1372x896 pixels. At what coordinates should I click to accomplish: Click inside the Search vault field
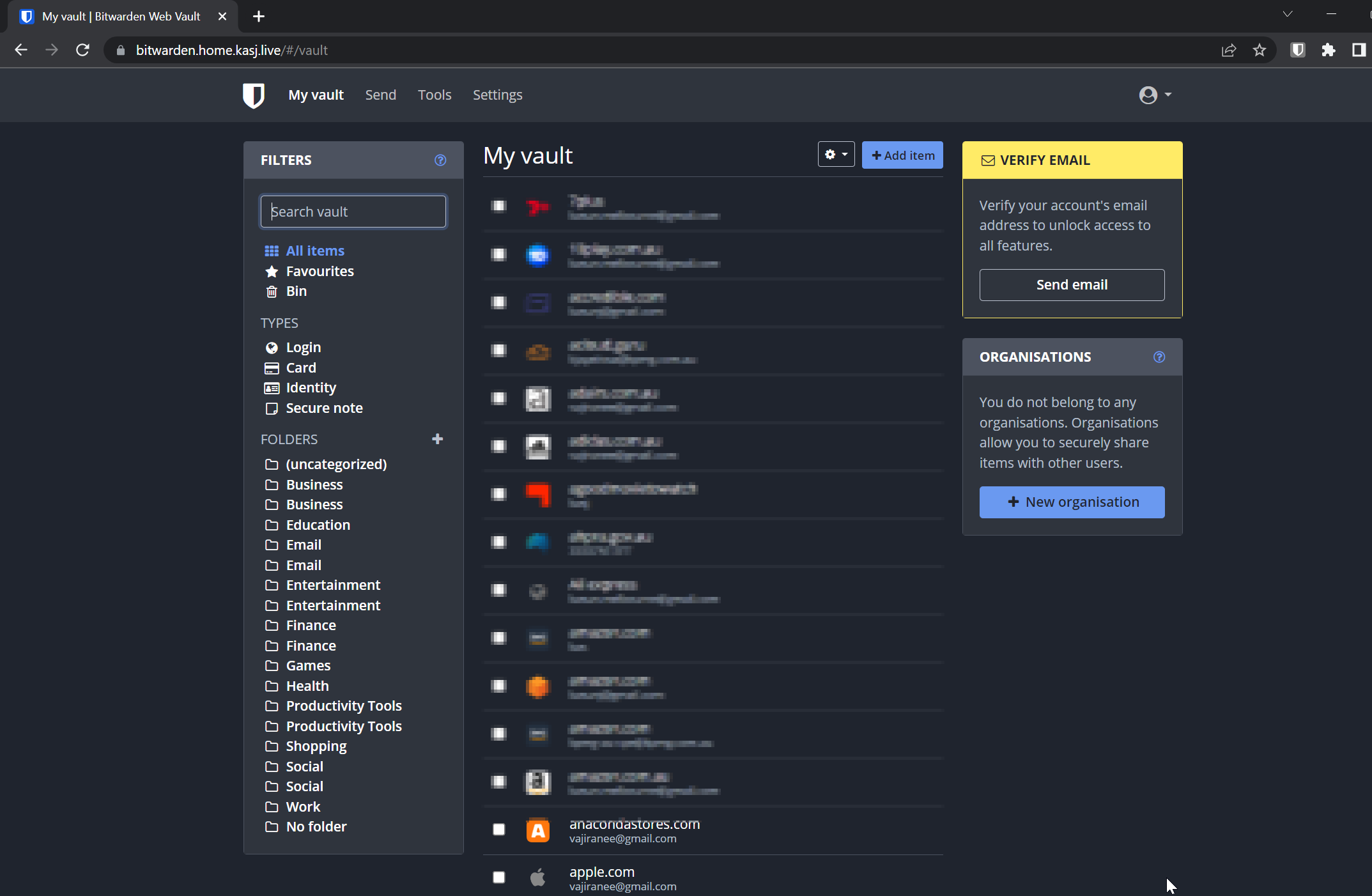(353, 212)
